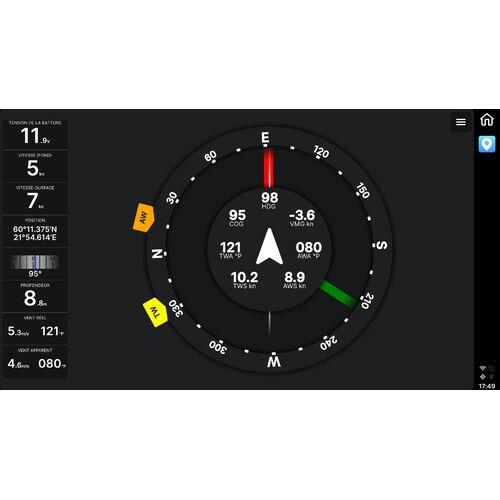The image size is (500, 500).
Task: Tap the S cardinal mark on compass
Action: (x=382, y=245)
